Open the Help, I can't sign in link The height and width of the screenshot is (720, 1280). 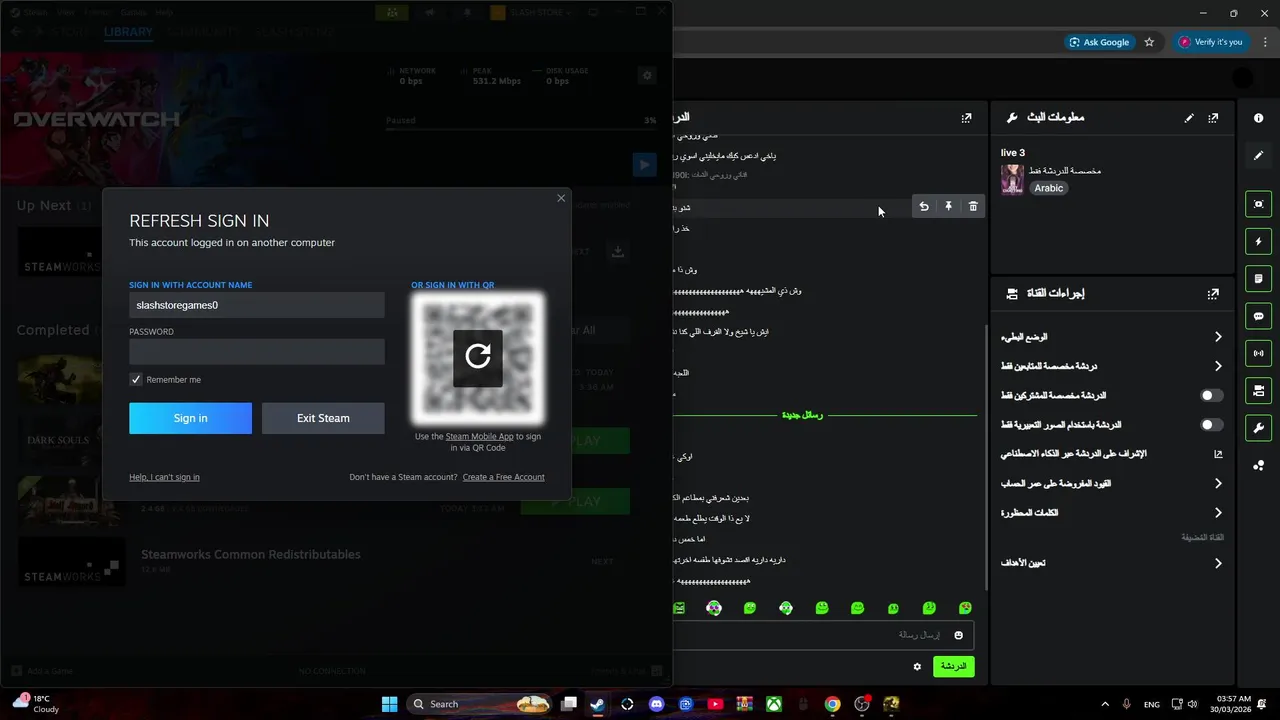(x=164, y=477)
